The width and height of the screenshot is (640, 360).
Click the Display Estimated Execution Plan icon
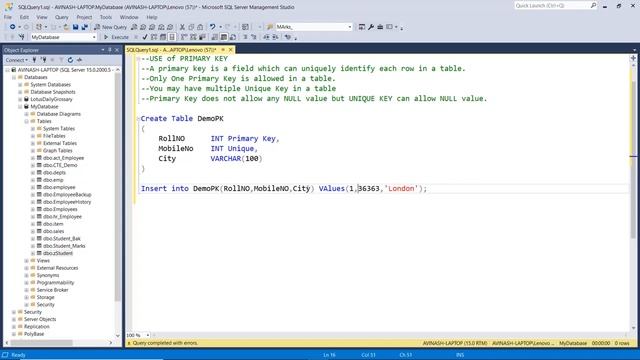pos(154,37)
